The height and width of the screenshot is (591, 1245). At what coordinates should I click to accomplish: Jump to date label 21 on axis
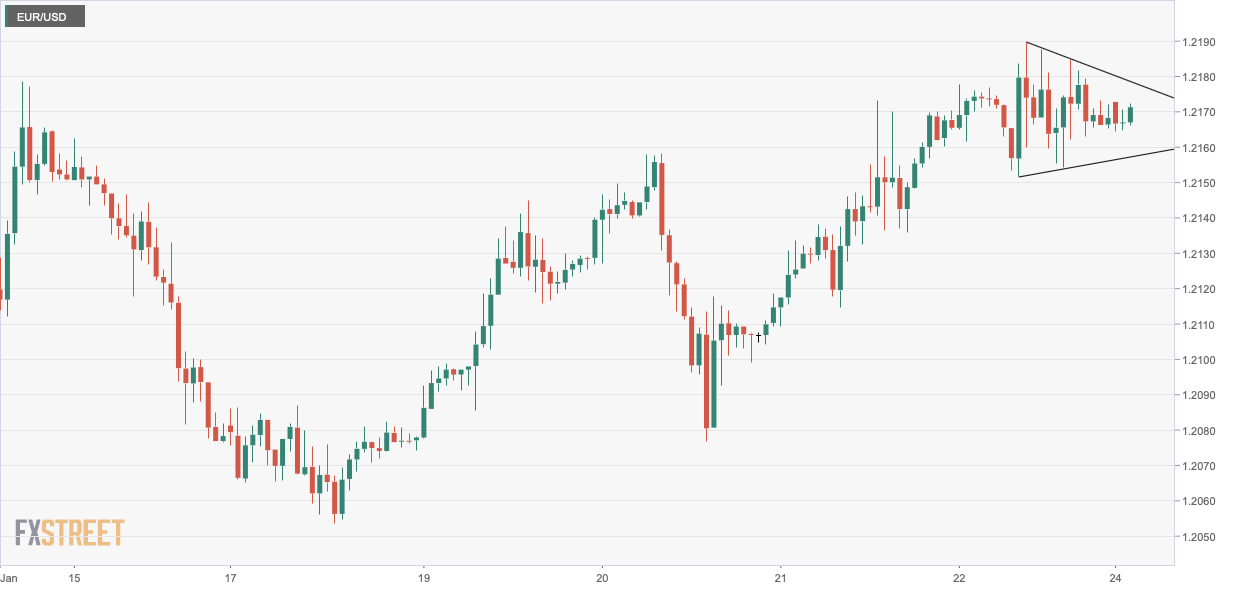point(781,578)
